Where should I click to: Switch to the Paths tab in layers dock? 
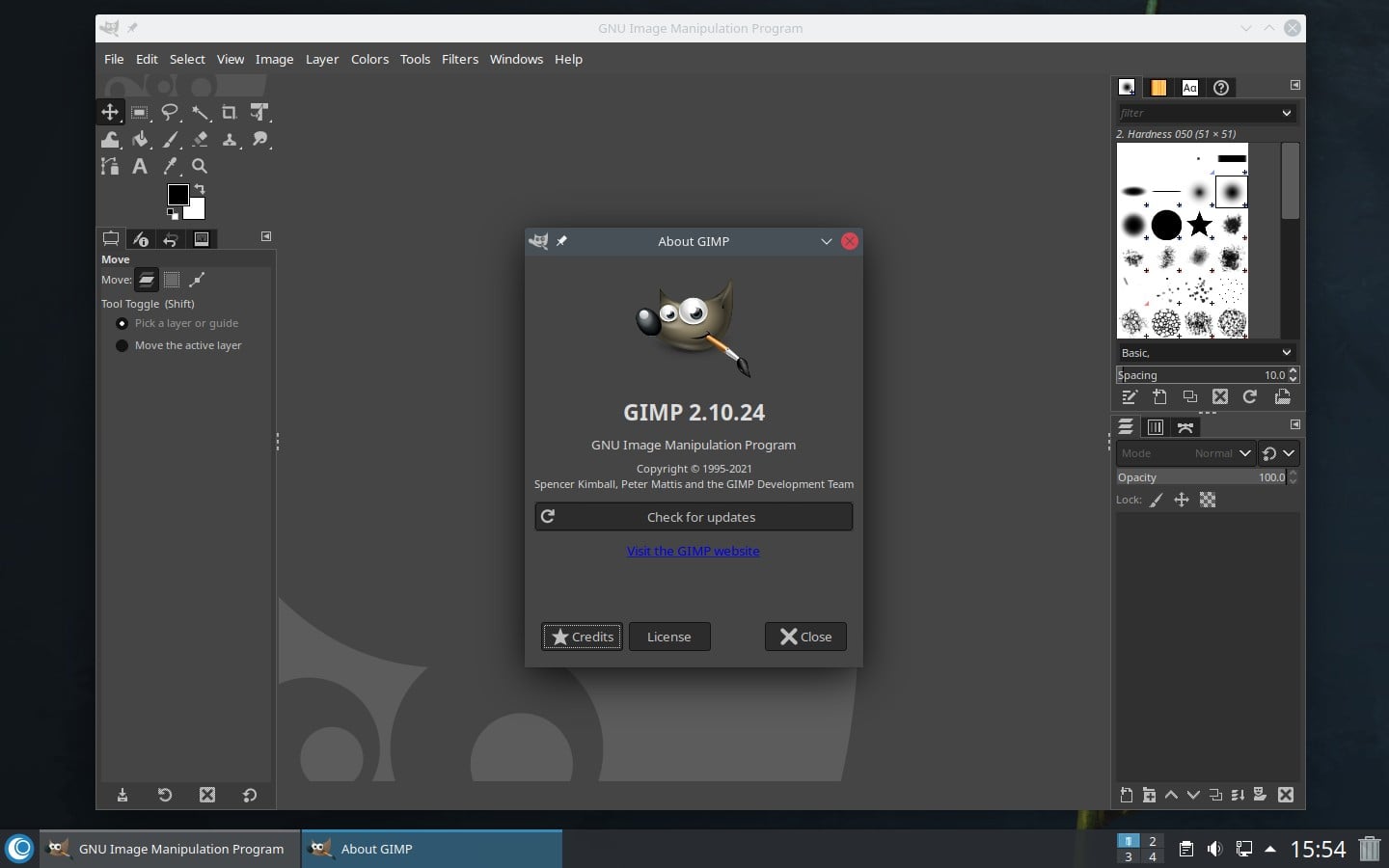(x=1185, y=426)
